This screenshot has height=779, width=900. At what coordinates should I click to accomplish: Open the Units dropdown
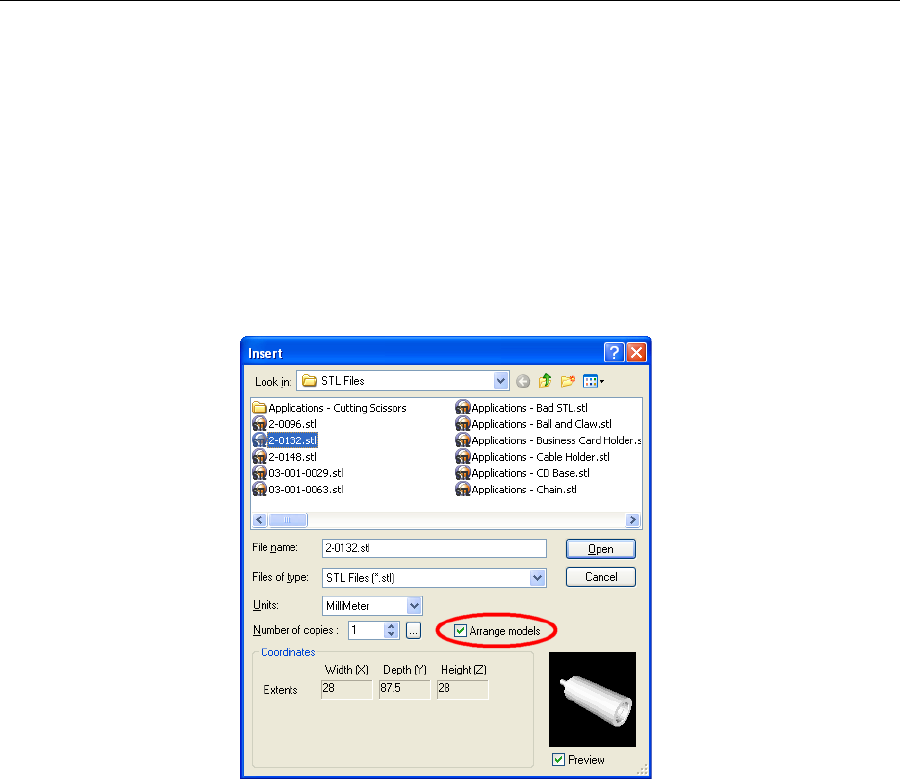[414, 605]
